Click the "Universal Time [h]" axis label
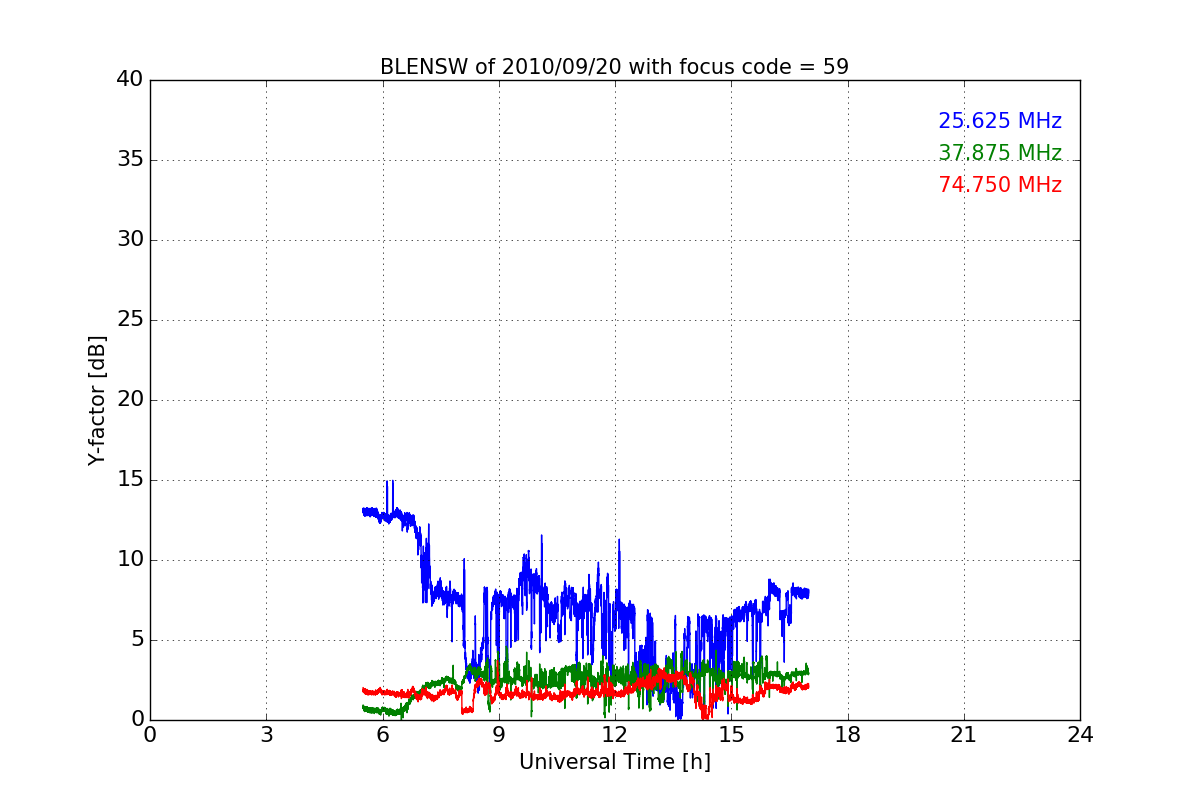The width and height of the screenshot is (1200, 800). [615, 762]
